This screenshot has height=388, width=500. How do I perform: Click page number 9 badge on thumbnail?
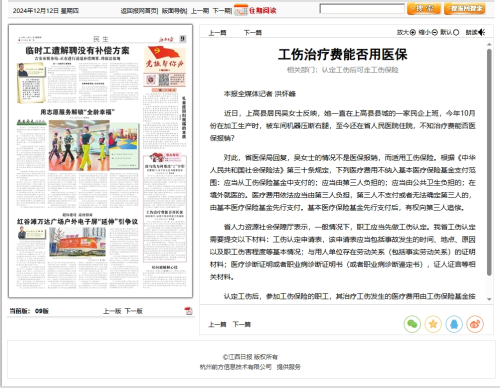pyautogui.click(x=182, y=39)
